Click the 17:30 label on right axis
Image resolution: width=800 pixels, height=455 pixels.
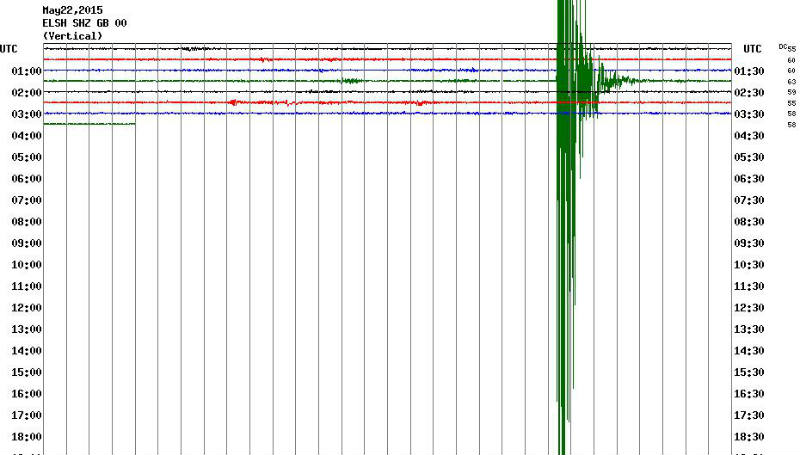point(750,415)
